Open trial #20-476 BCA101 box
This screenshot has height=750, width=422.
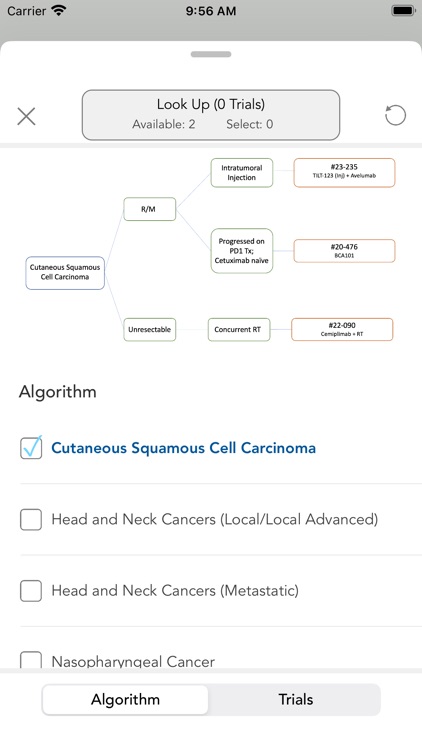pyautogui.click(x=344, y=251)
